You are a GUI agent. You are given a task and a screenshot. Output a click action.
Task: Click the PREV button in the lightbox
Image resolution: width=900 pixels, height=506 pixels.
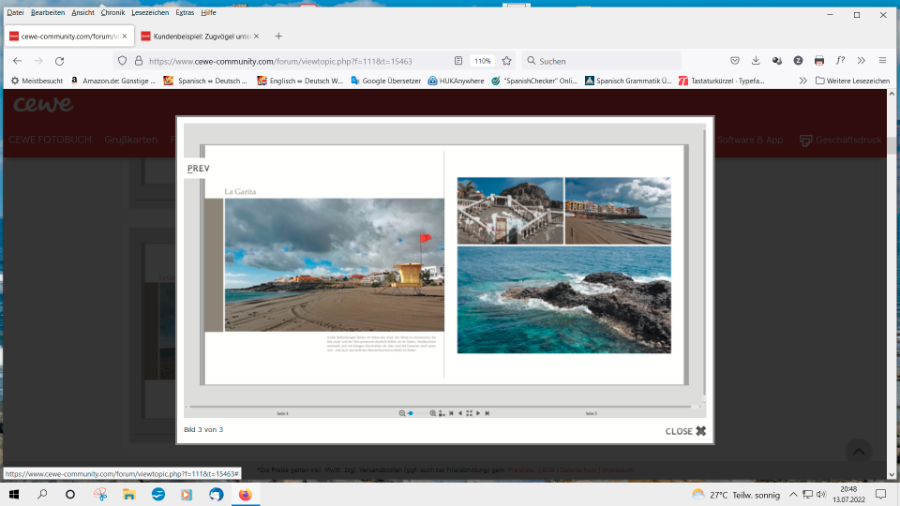198,168
